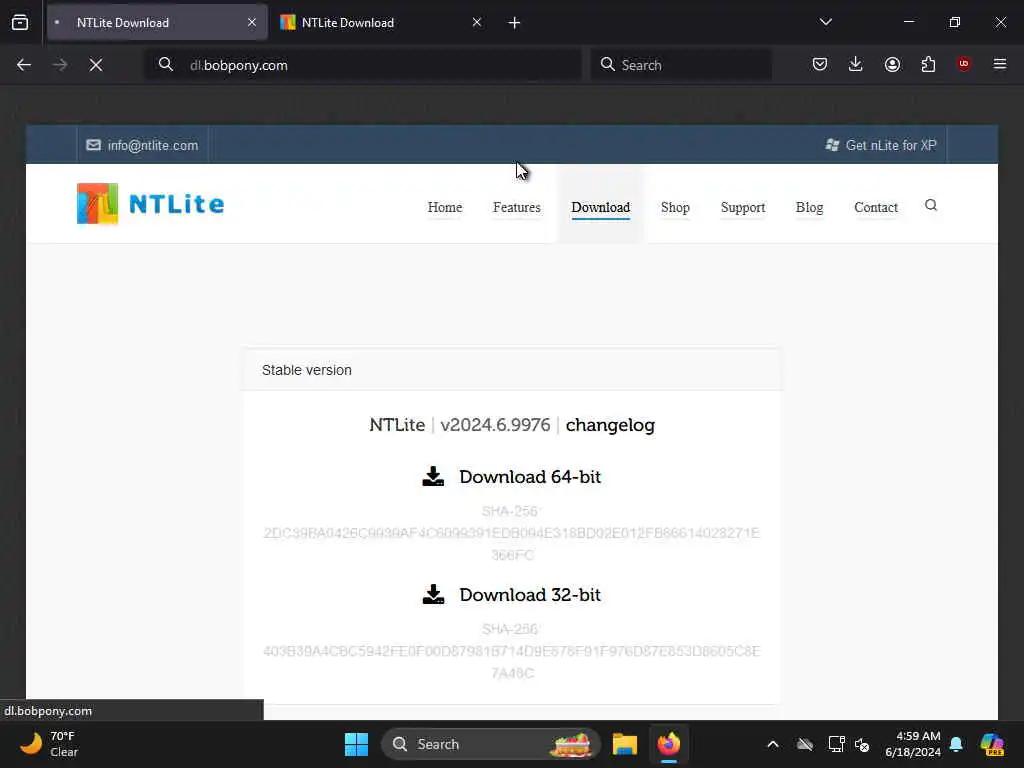Go back to the previous page
This screenshot has height=768, width=1024.
(x=24, y=65)
